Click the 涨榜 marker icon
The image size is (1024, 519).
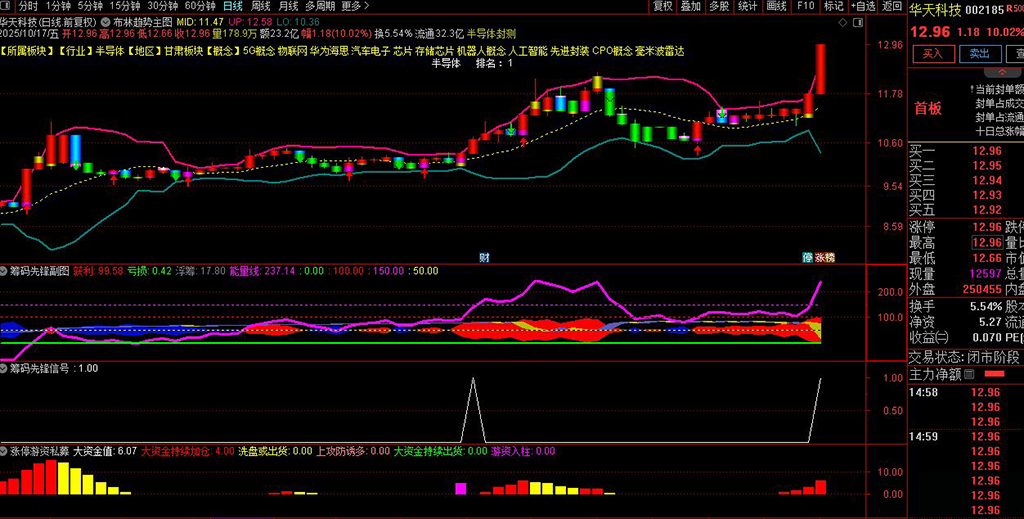tap(825, 257)
